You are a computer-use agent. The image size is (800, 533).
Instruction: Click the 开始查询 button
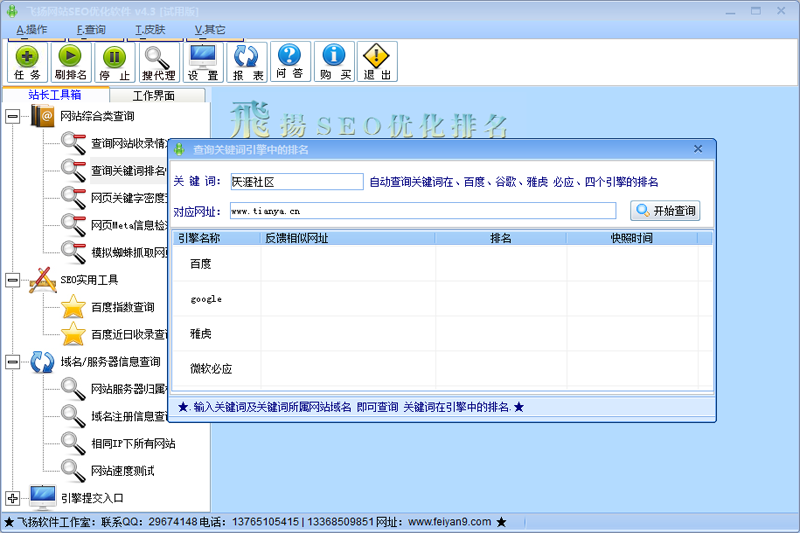click(x=665, y=211)
